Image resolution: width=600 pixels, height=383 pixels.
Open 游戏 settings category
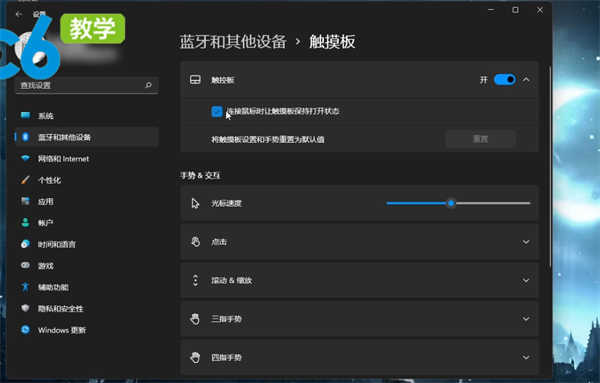[86, 266]
